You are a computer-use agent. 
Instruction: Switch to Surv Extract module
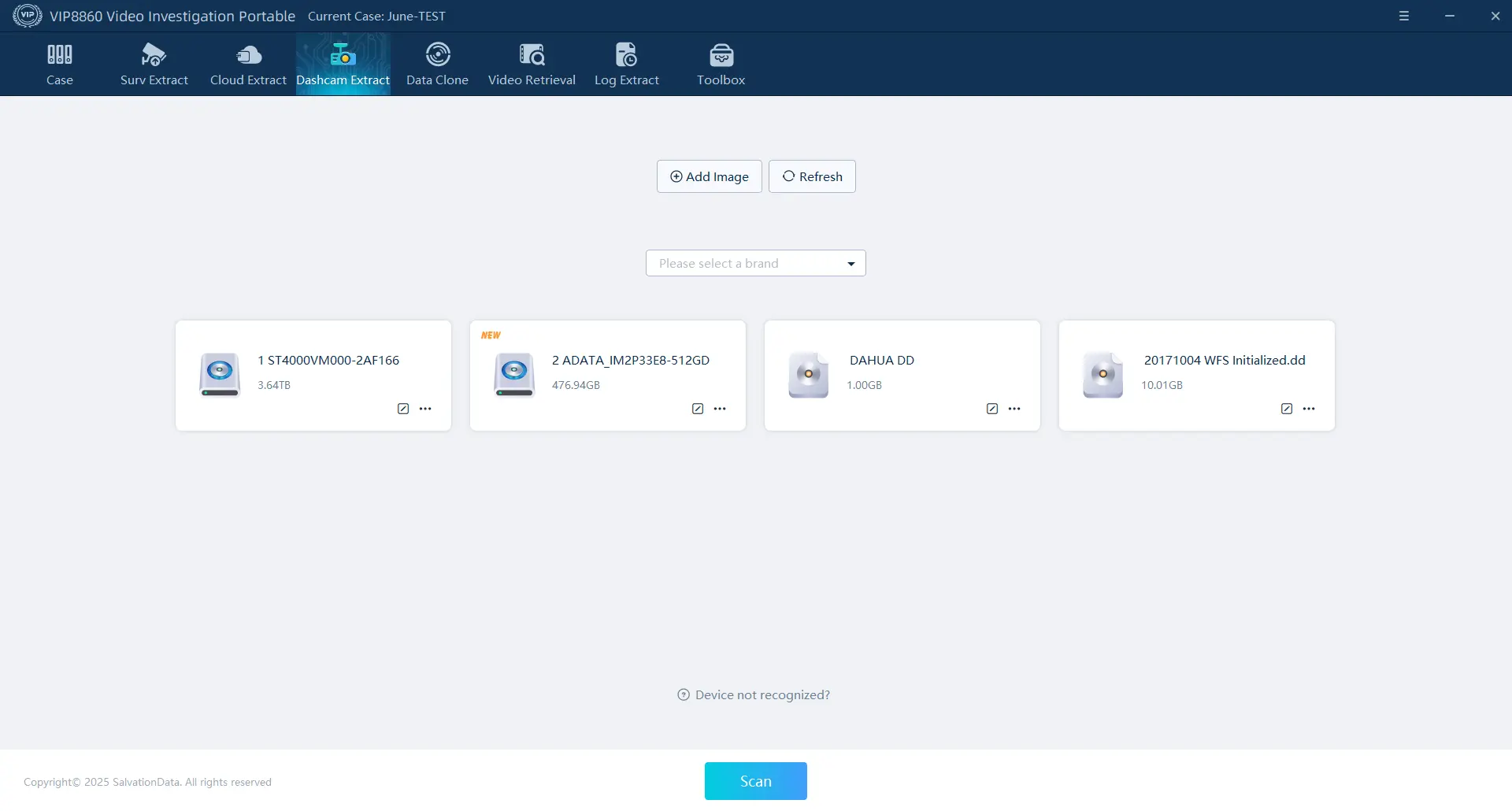pyautogui.click(x=154, y=65)
